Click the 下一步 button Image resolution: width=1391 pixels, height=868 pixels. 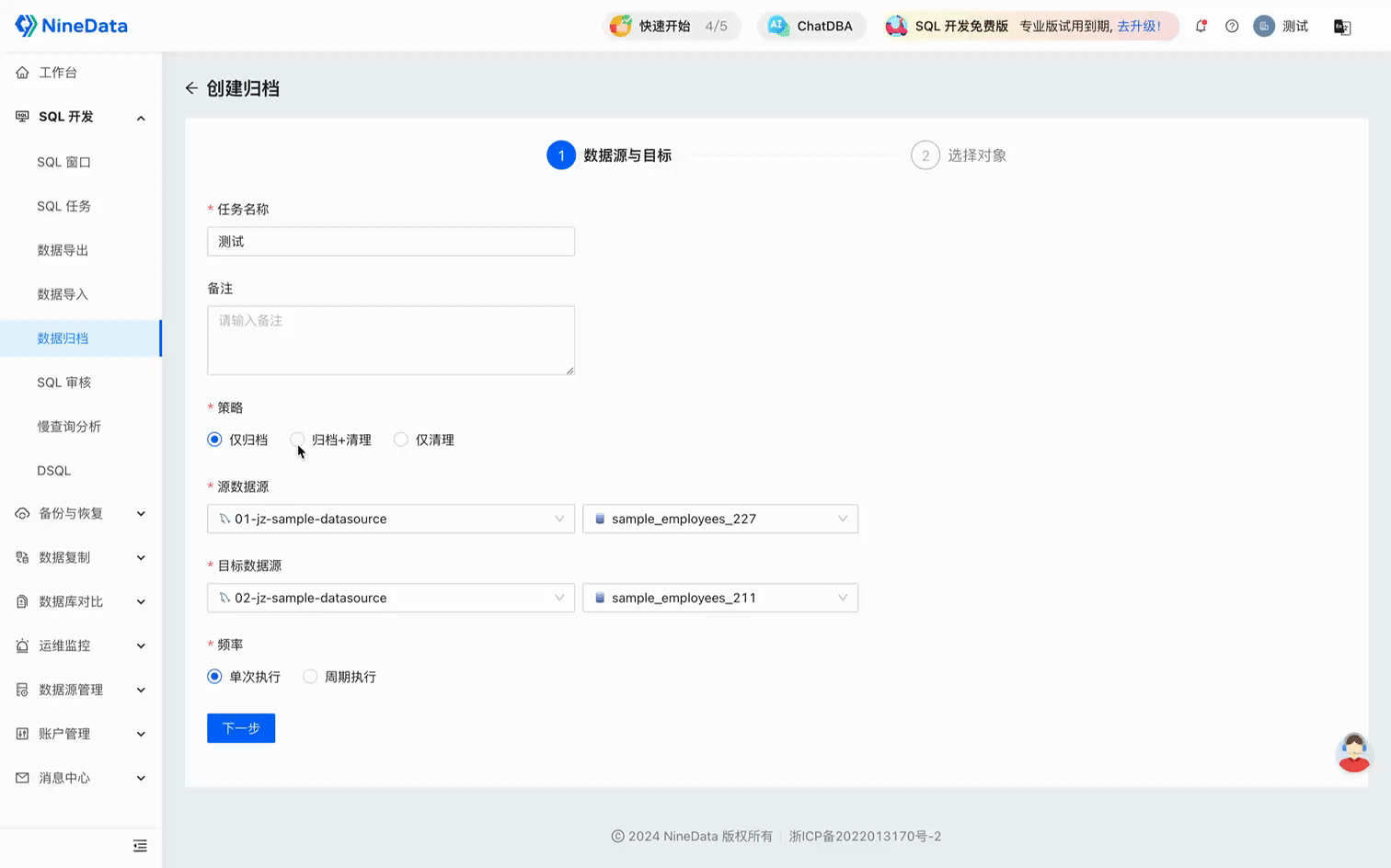click(x=241, y=728)
